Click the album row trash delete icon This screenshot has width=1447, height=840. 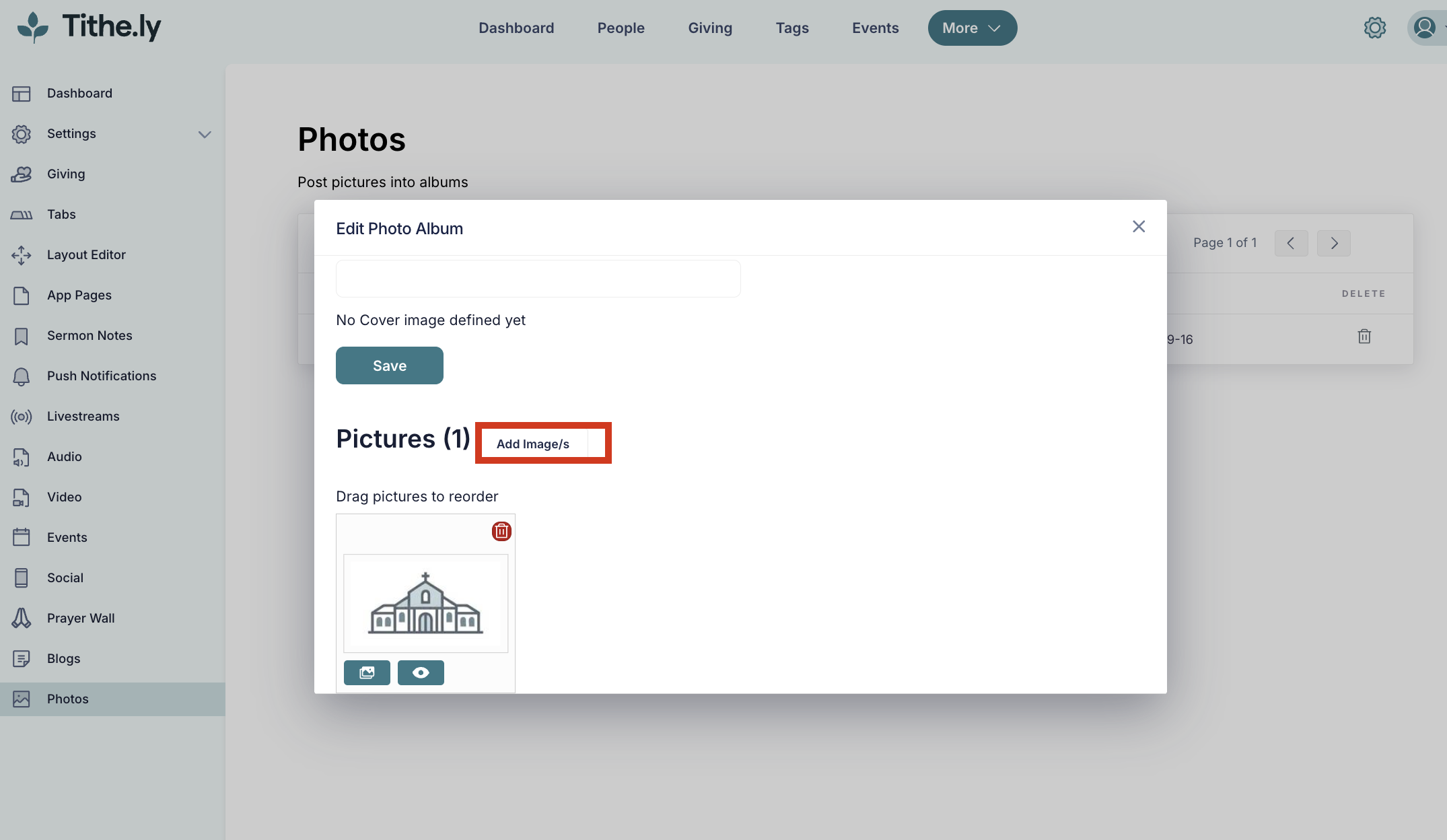[1364, 337]
